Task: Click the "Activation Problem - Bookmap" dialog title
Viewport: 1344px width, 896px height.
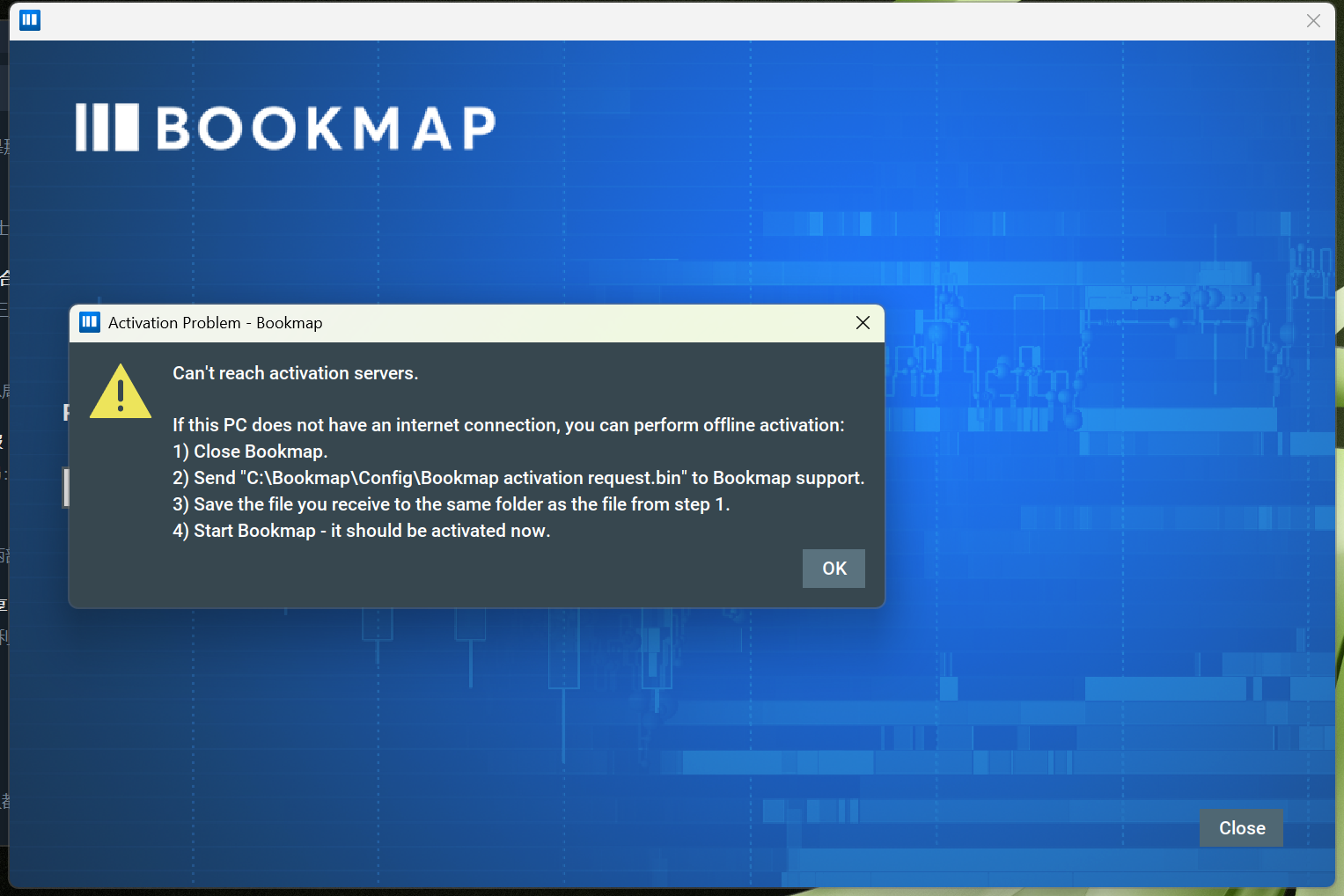Action: coord(215,323)
